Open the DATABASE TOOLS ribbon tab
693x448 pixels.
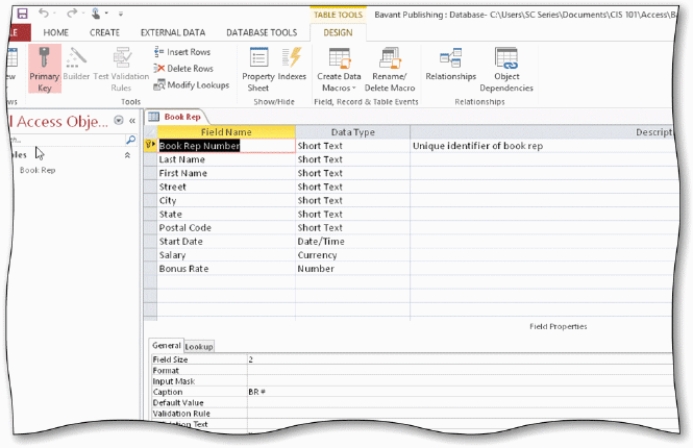[262, 33]
